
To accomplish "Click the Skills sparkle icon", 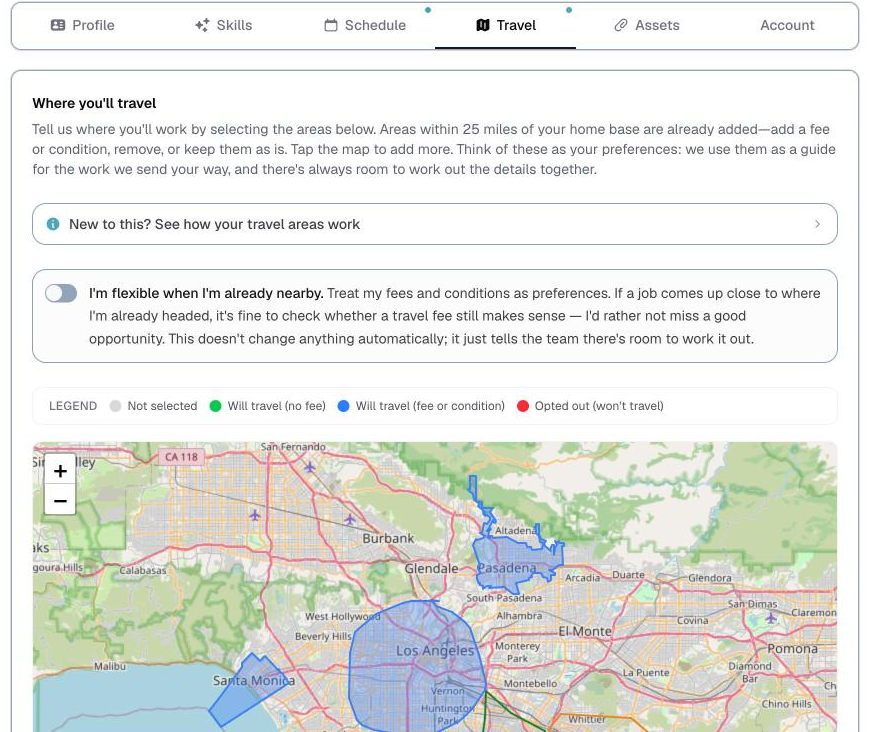I will coord(202,25).
